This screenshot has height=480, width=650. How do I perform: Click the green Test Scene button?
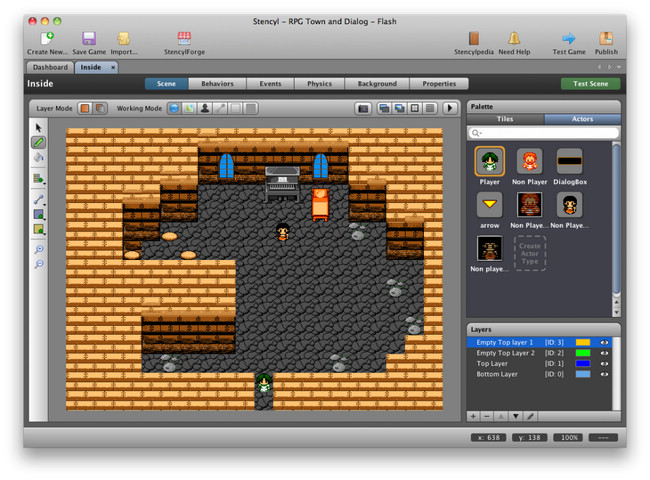click(590, 84)
